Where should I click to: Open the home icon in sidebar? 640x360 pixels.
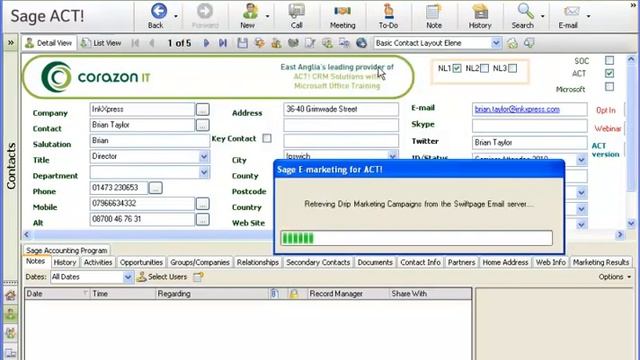11,295
